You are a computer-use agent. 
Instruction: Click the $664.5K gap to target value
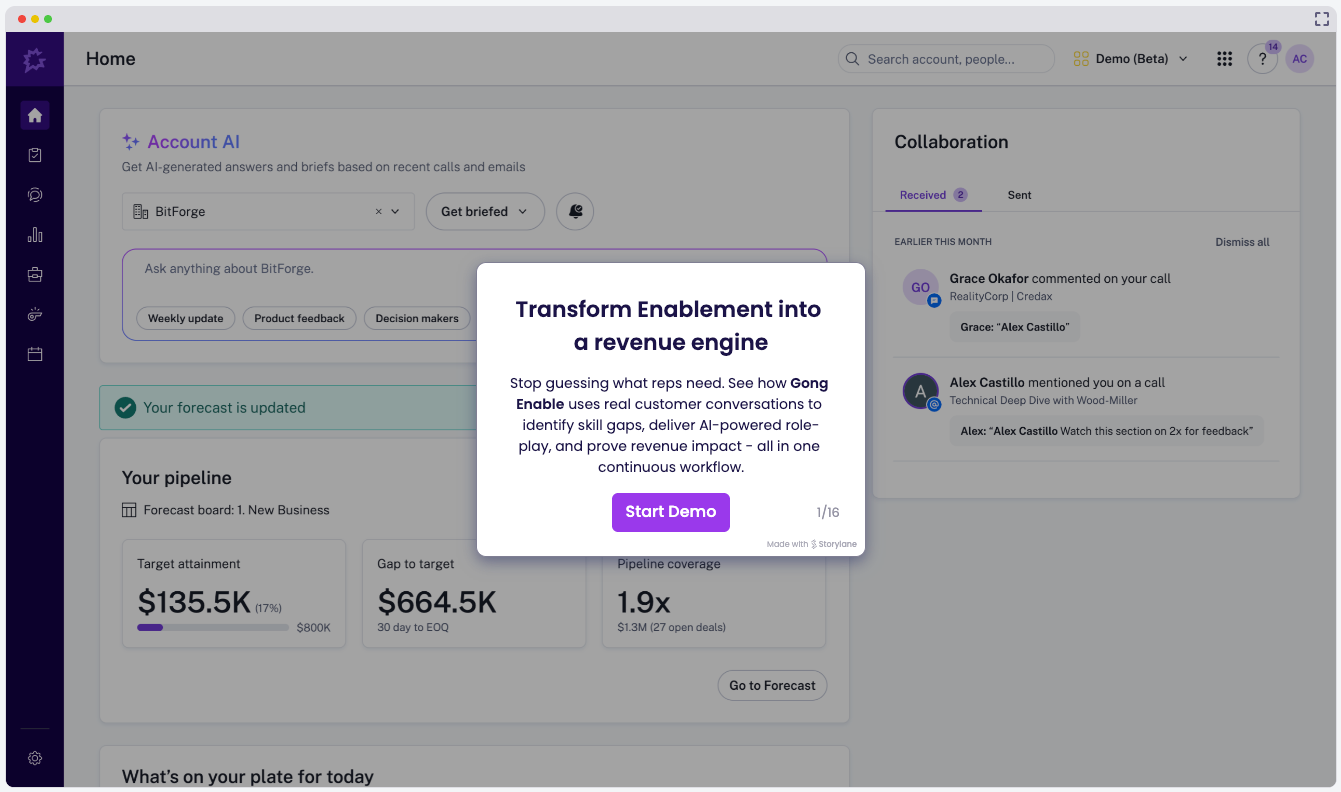tap(437, 602)
